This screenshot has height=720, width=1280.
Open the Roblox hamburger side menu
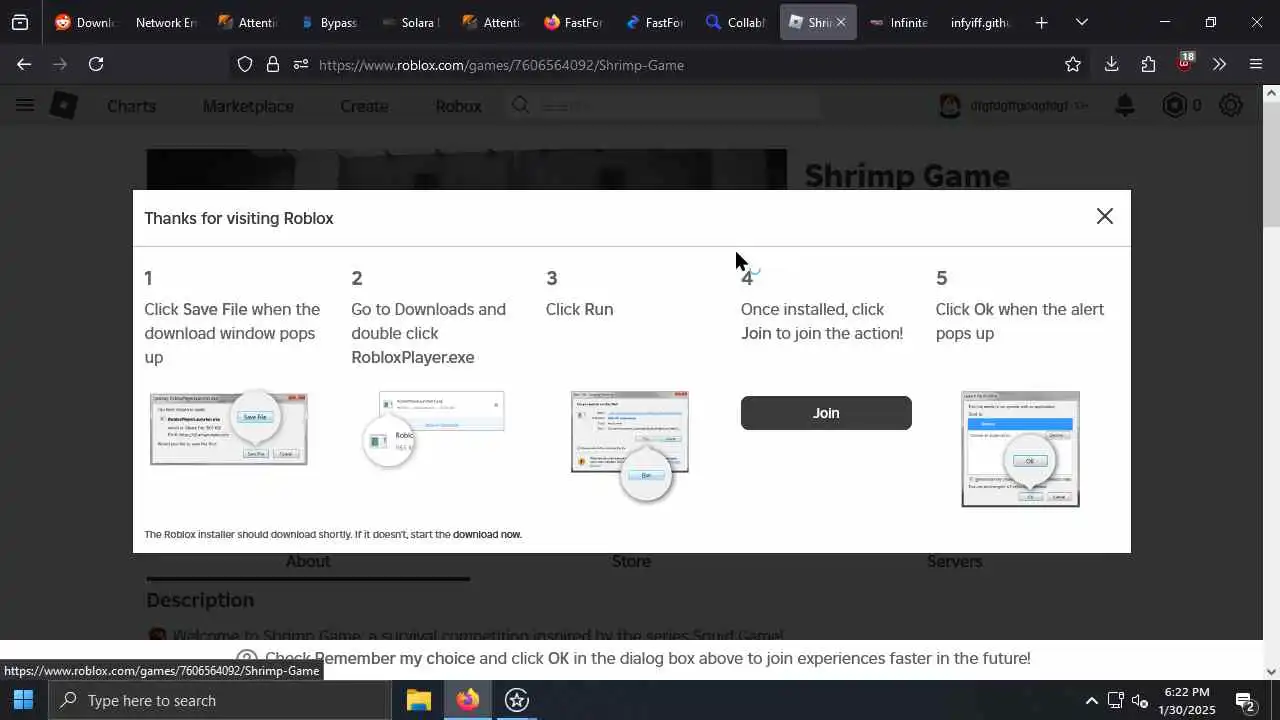pyautogui.click(x=25, y=105)
